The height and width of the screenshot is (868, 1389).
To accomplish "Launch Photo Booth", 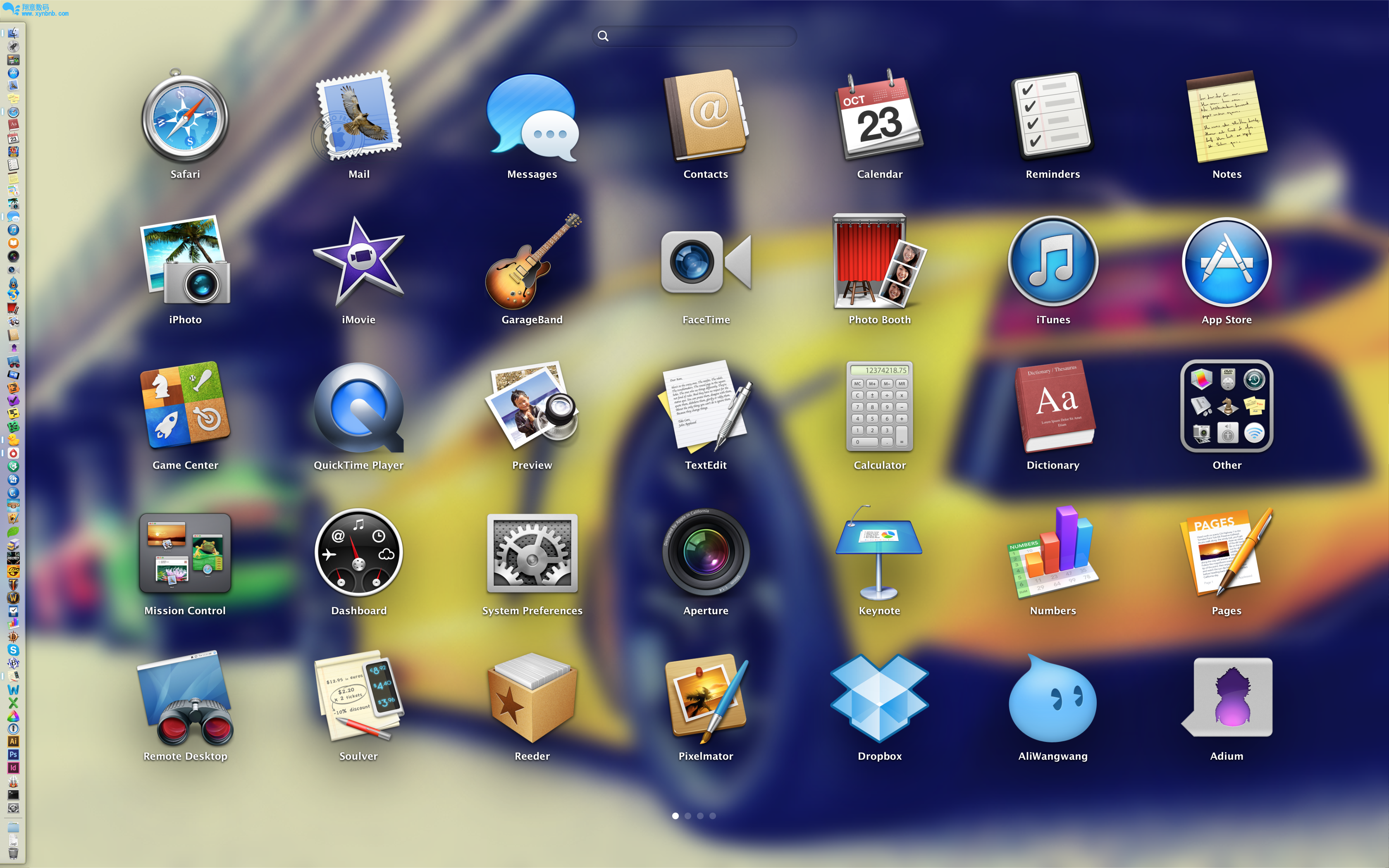I will point(879,261).
